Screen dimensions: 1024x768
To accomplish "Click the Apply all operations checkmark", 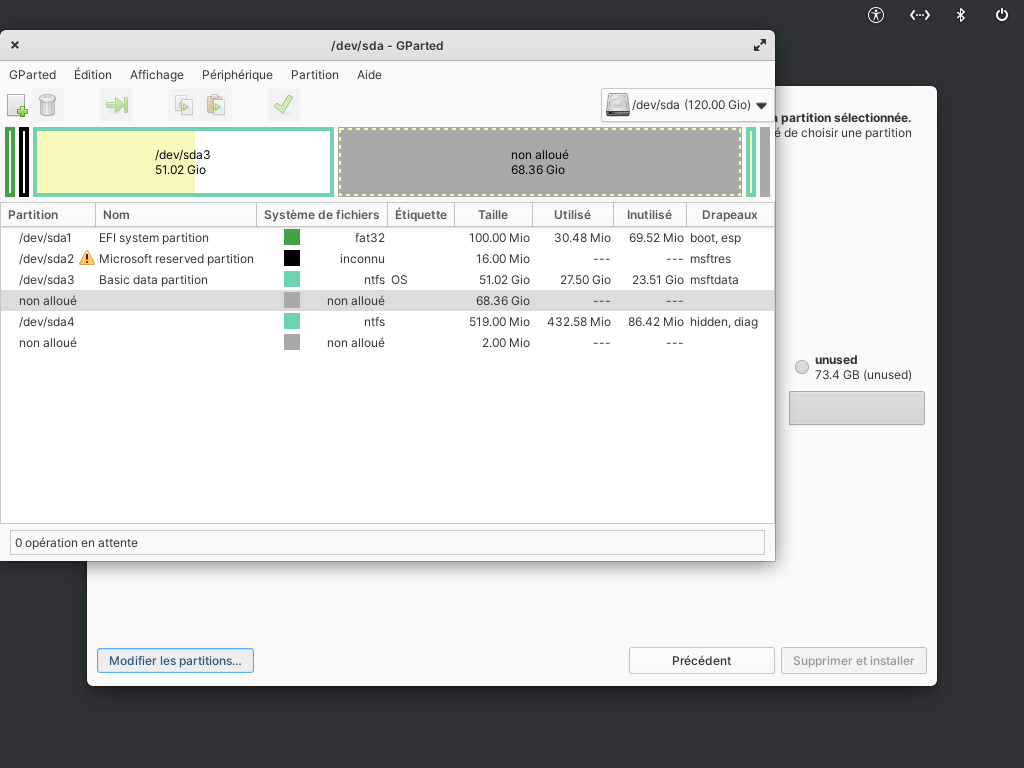I will tap(283, 105).
